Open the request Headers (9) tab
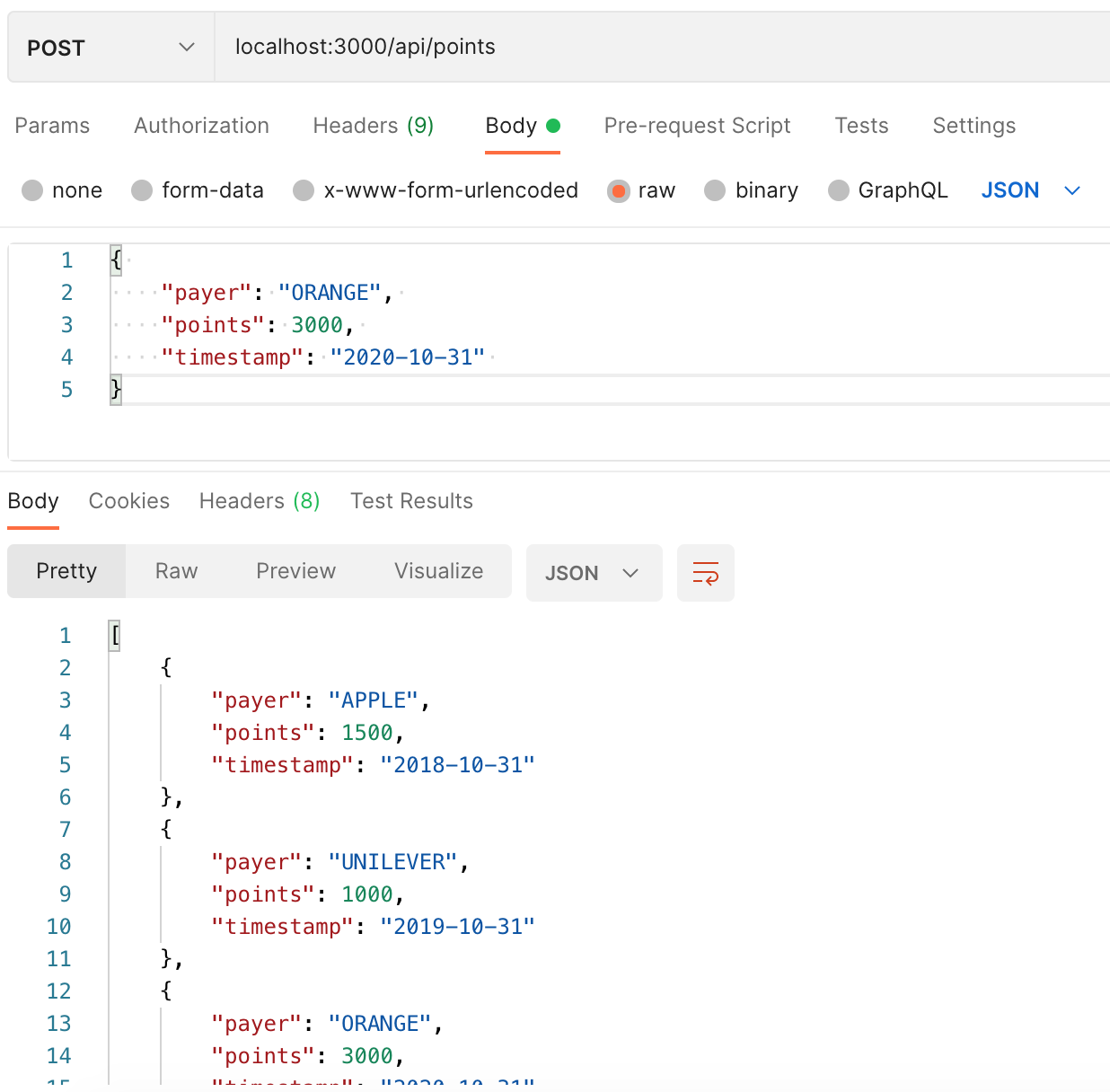Viewport: 1110px width, 1092px height. 374,126
